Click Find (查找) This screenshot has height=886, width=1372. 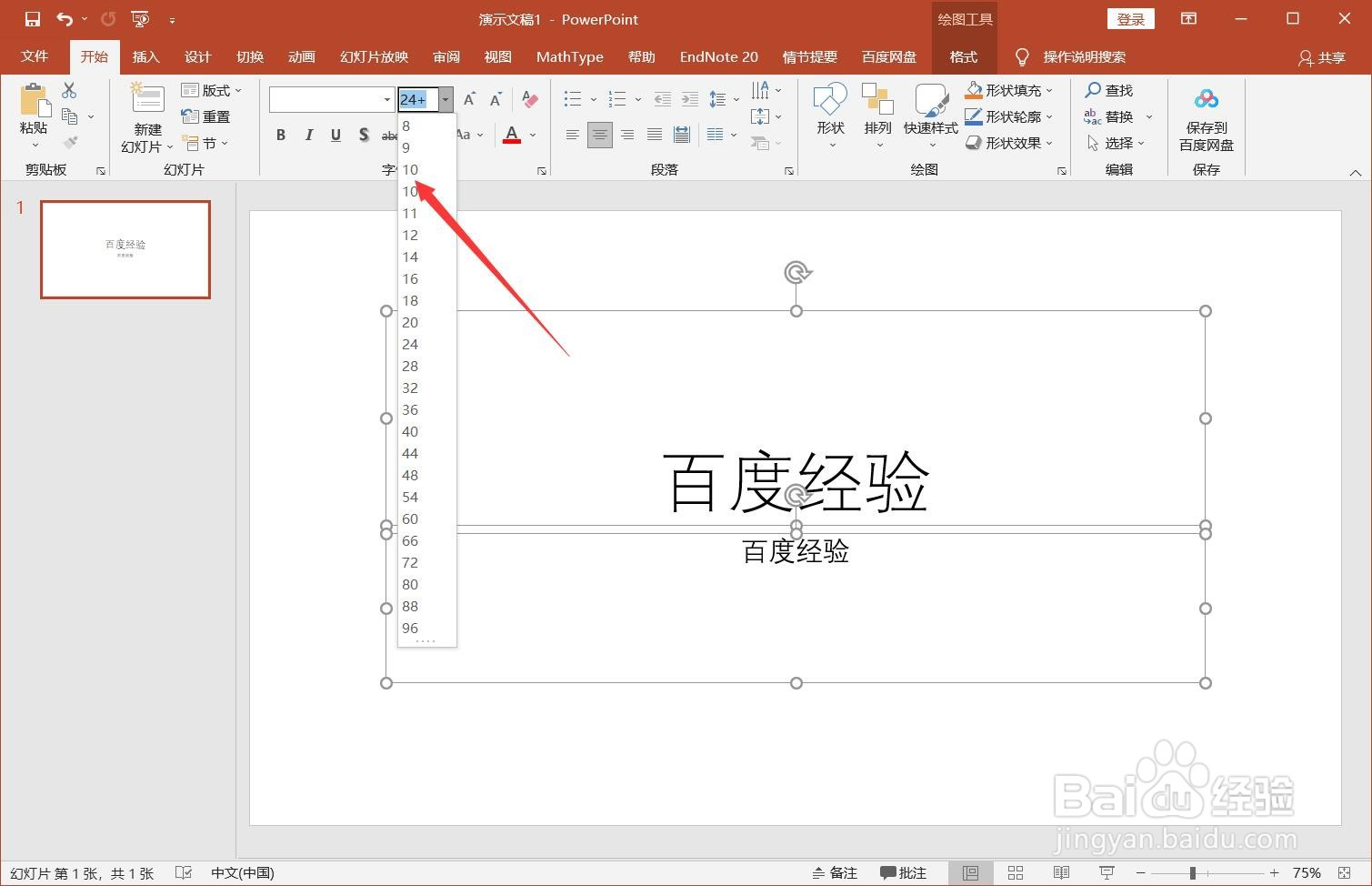click(1109, 90)
